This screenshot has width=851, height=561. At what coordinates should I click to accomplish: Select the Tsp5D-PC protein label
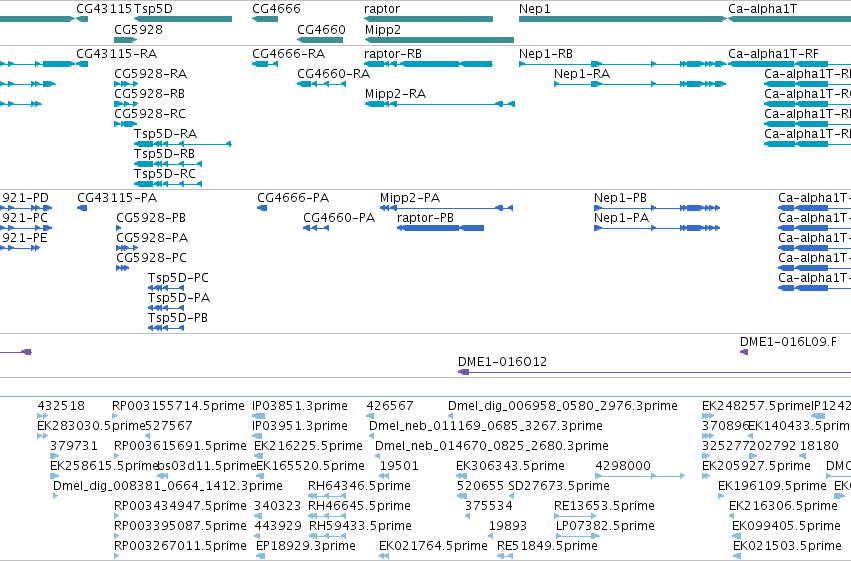click(178, 278)
